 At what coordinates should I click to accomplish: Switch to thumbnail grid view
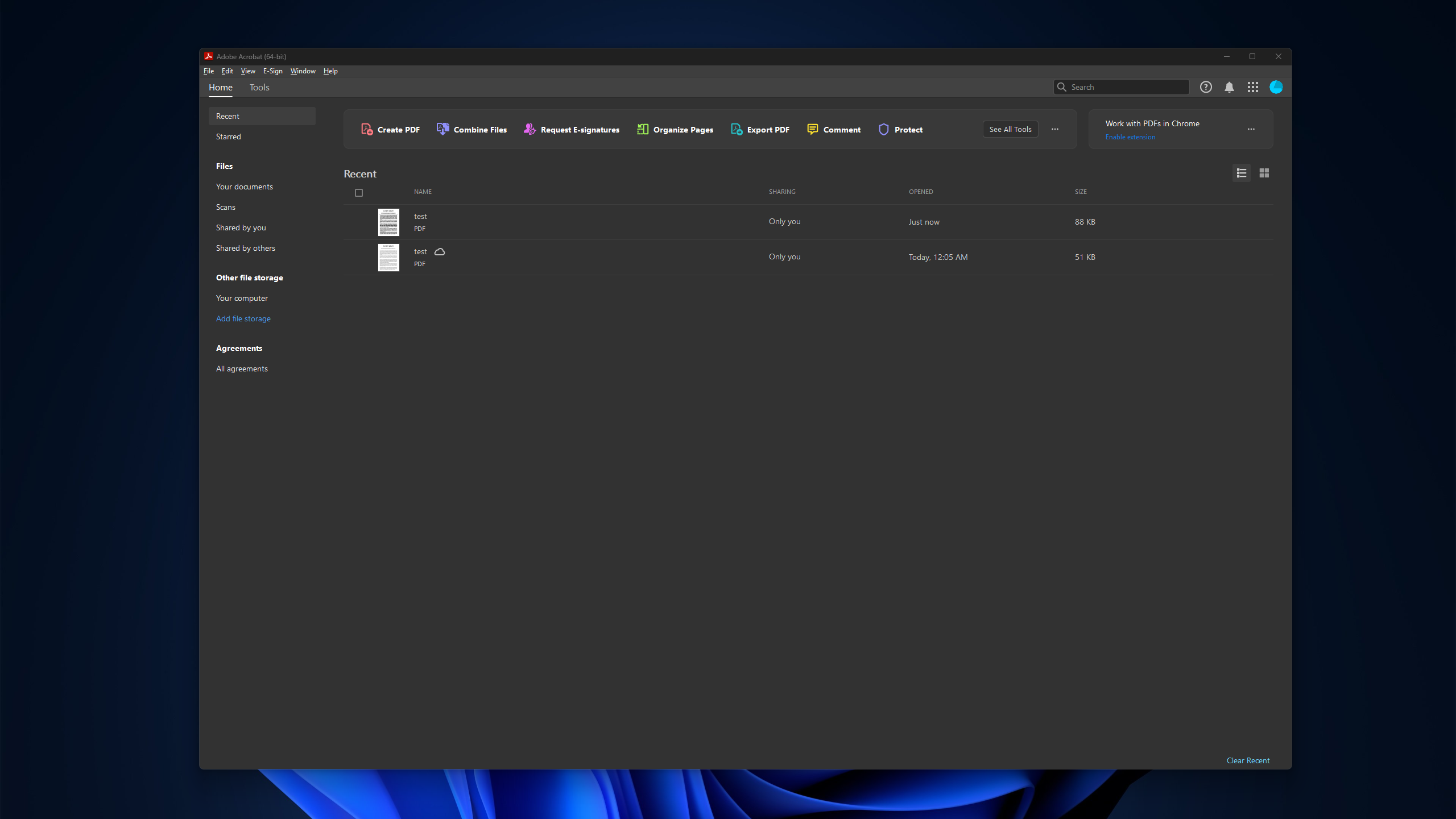[x=1264, y=173]
